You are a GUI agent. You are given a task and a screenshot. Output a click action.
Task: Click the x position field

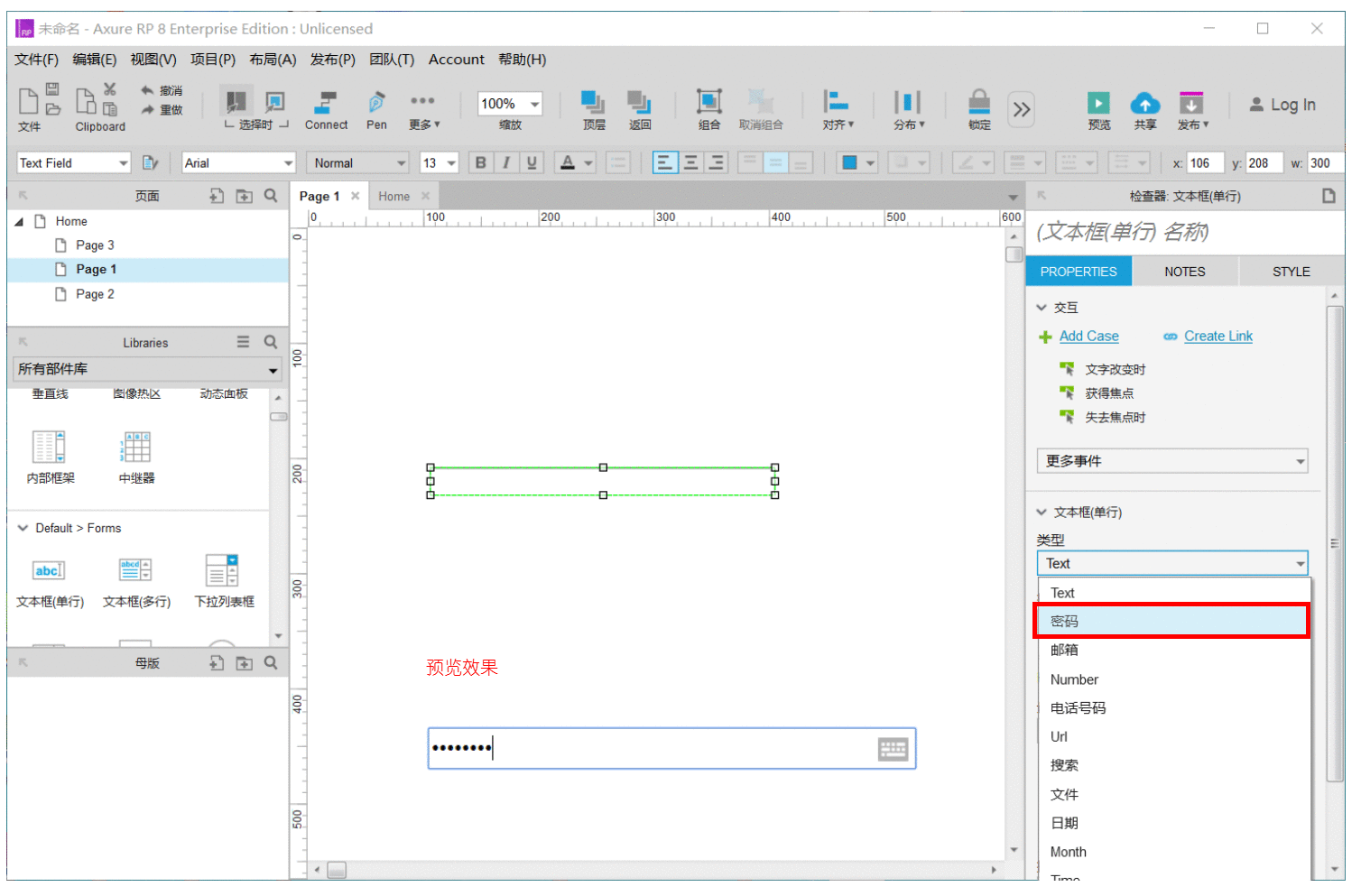(1204, 163)
